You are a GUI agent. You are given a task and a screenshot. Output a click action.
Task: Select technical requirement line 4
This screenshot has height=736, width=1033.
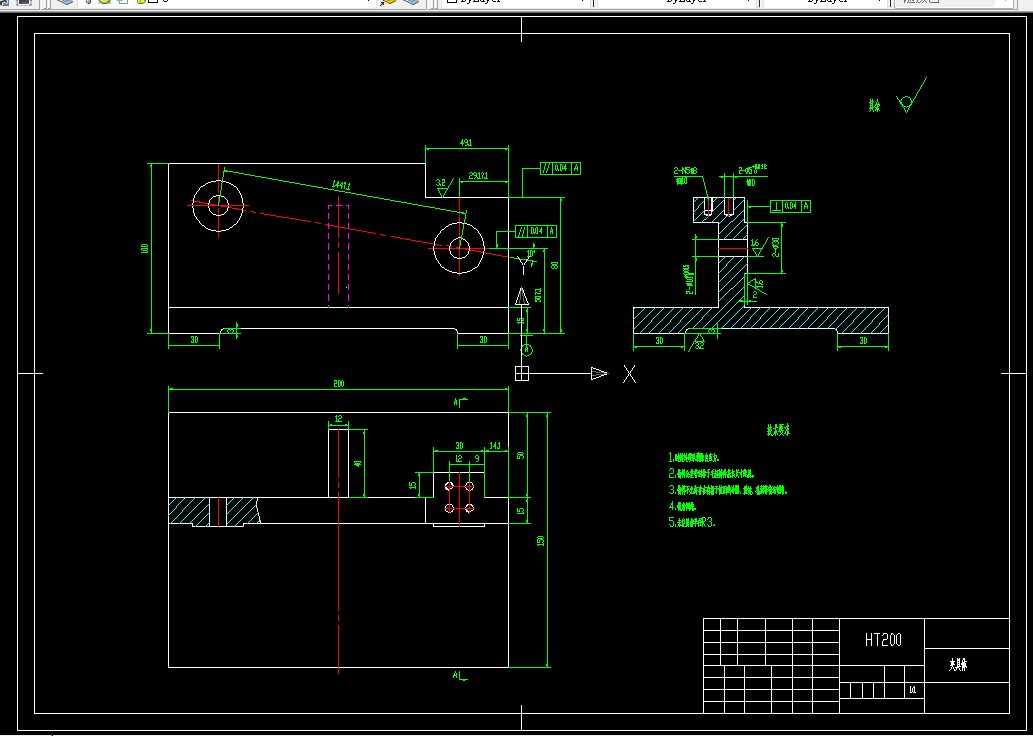pyautogui.click(x=683, y=506)
